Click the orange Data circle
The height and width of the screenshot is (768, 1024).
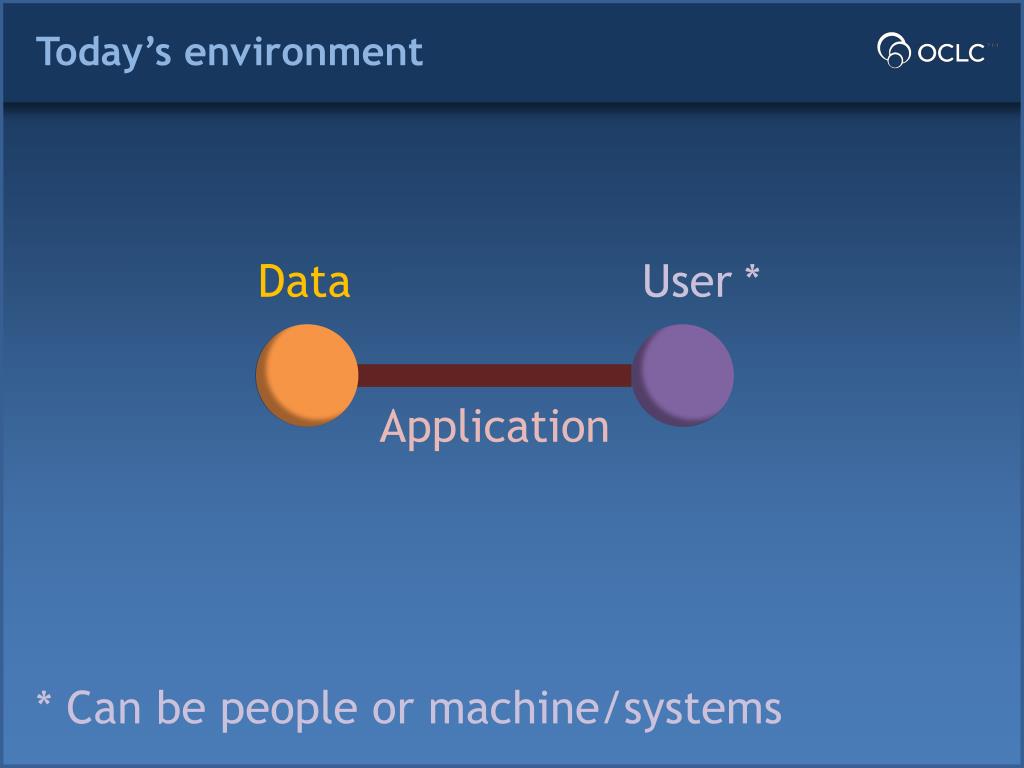coord(307,376)
